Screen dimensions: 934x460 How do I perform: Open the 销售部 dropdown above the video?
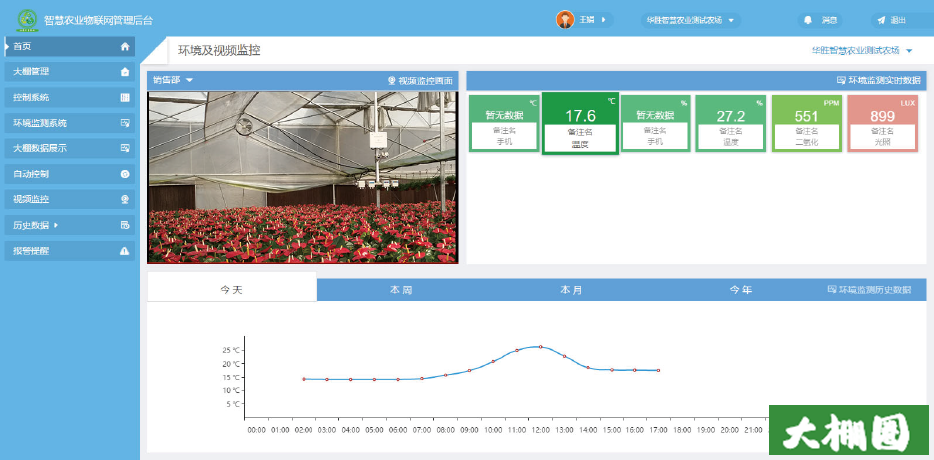[173, 80]
